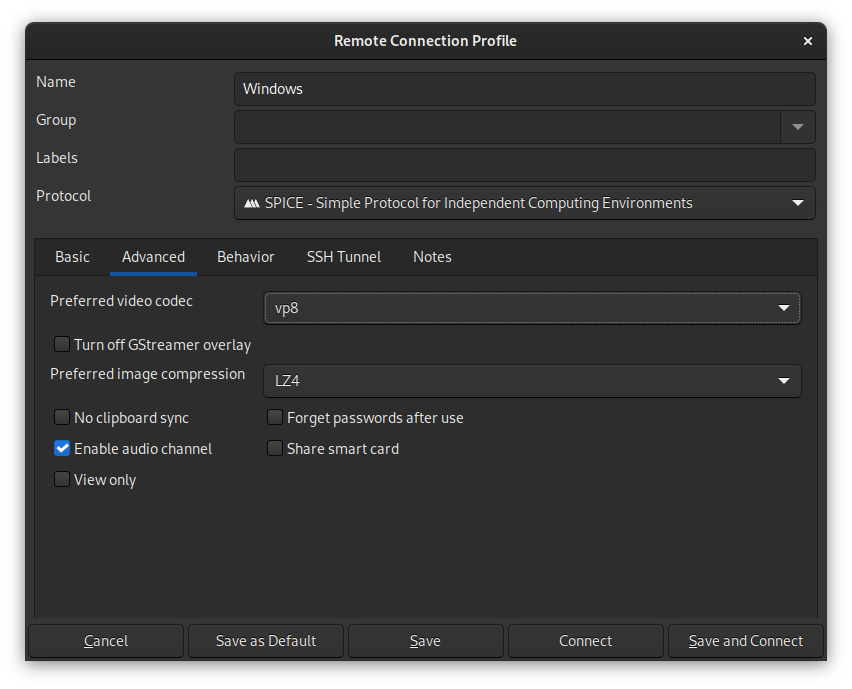Click the Connect button
The image size is (852, 689).
pyautogui.click(x=586, y=641)
